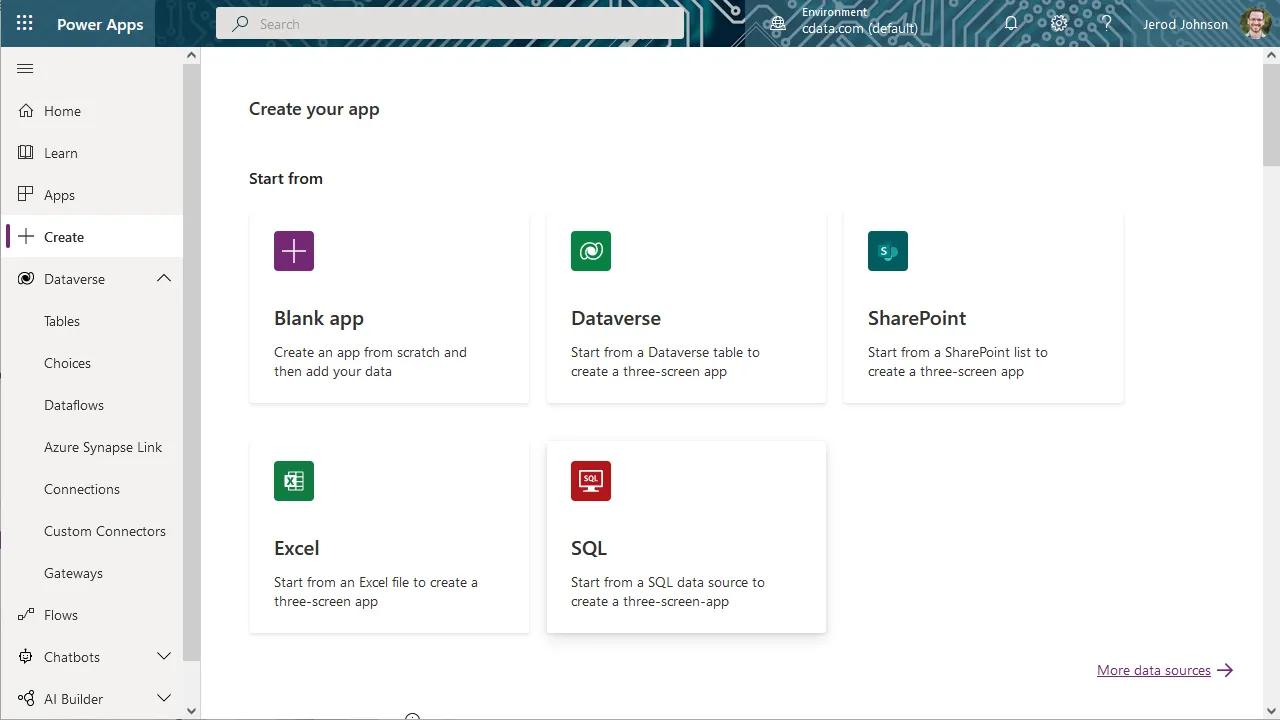Open help using the question mark icon

pyautogui.click(x=1107, y=23)
